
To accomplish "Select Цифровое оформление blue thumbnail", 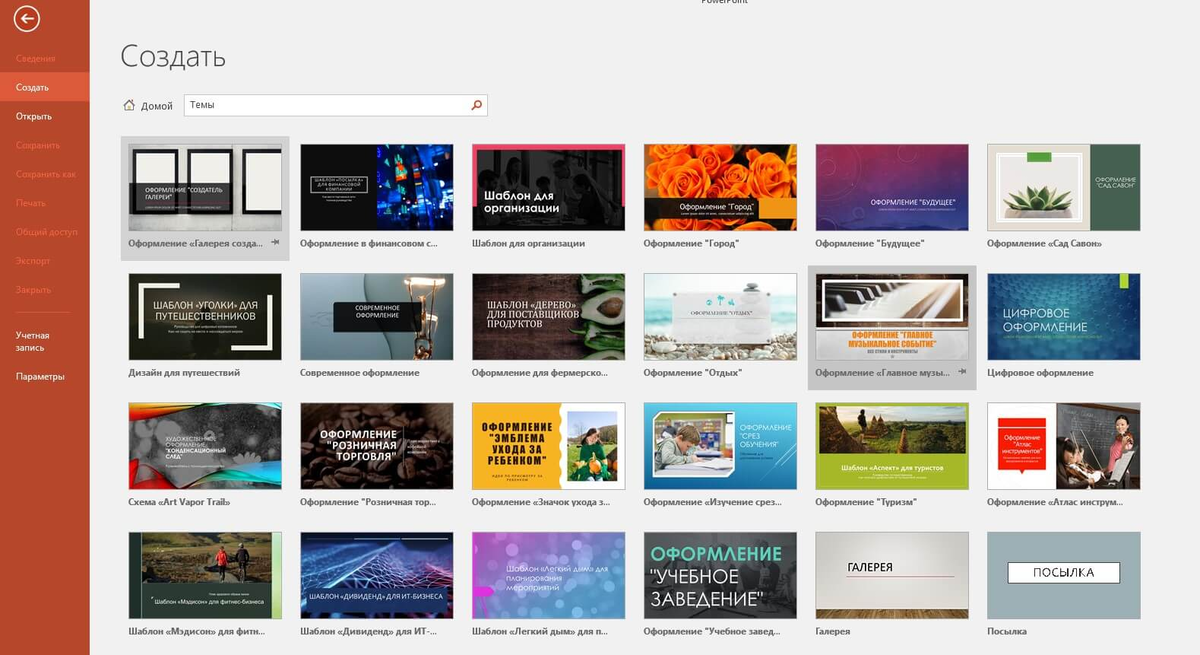I will pos(1064,317).
